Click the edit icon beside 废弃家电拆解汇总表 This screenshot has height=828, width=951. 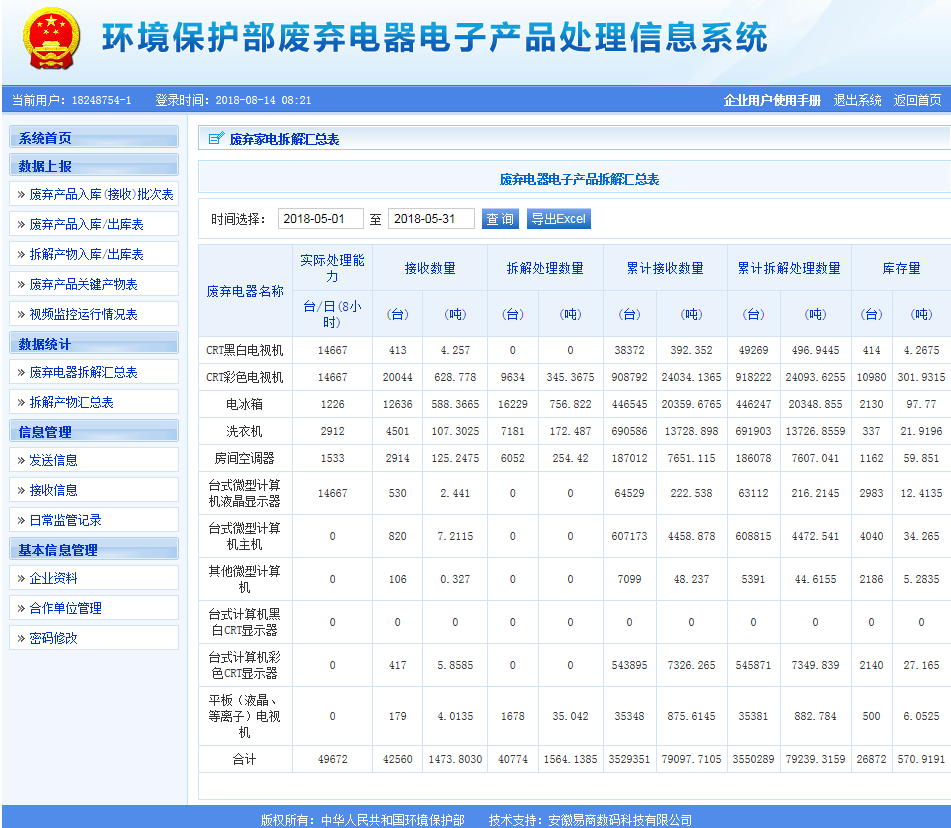pyautogui.click(x=216, y=139)
